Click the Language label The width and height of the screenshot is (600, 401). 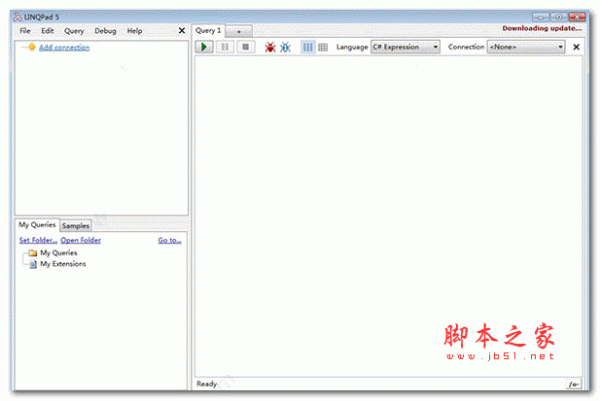click(352, 47)
